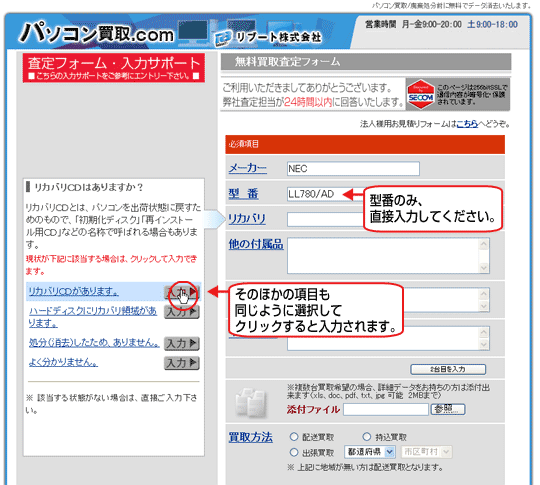Screen dimensions: 540x485
Task: Click the 査定フォーム・入力サポート banner
Action: click(114, 68)
